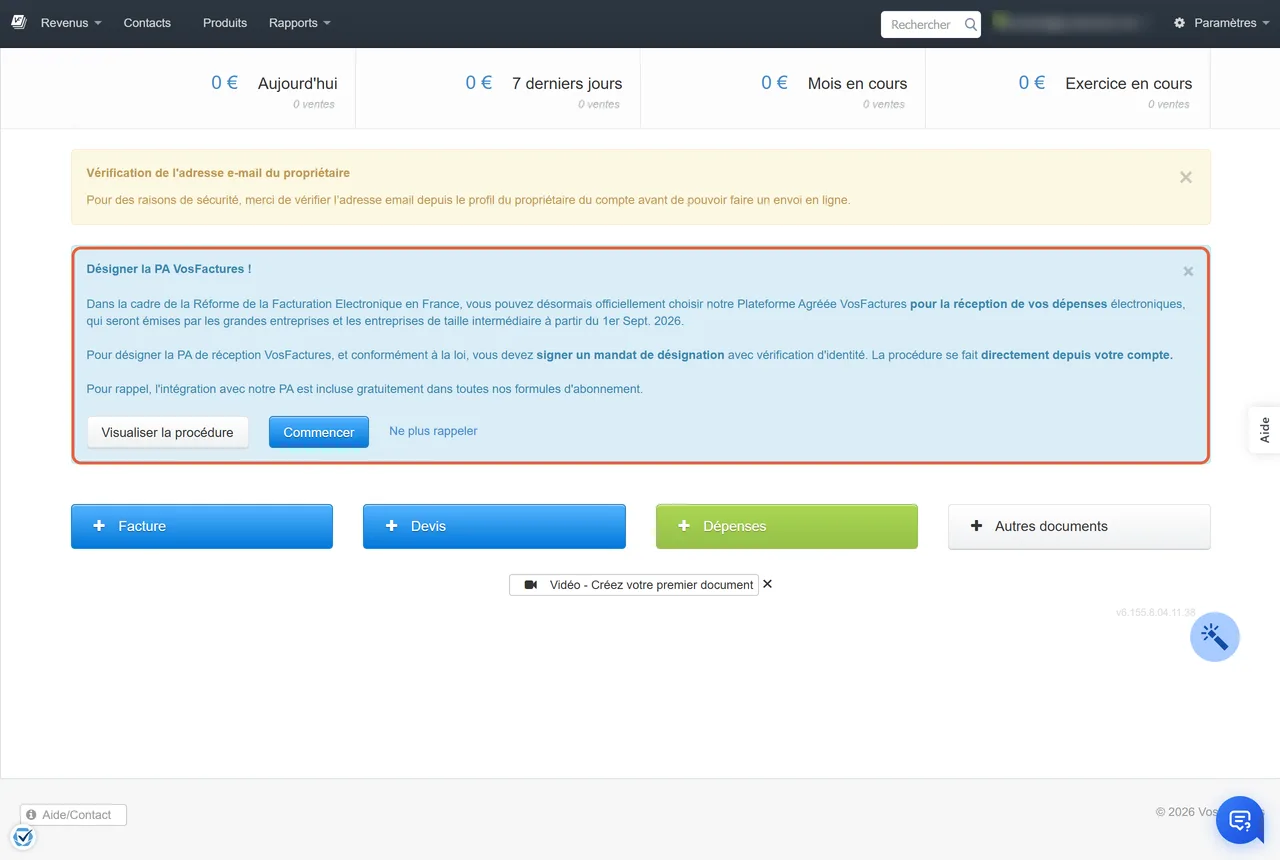The height and width of the screenshot is (860, 1280).
Task: Click into the Rechercher search field
Action: pyautogui.click(x=921, y=24)
